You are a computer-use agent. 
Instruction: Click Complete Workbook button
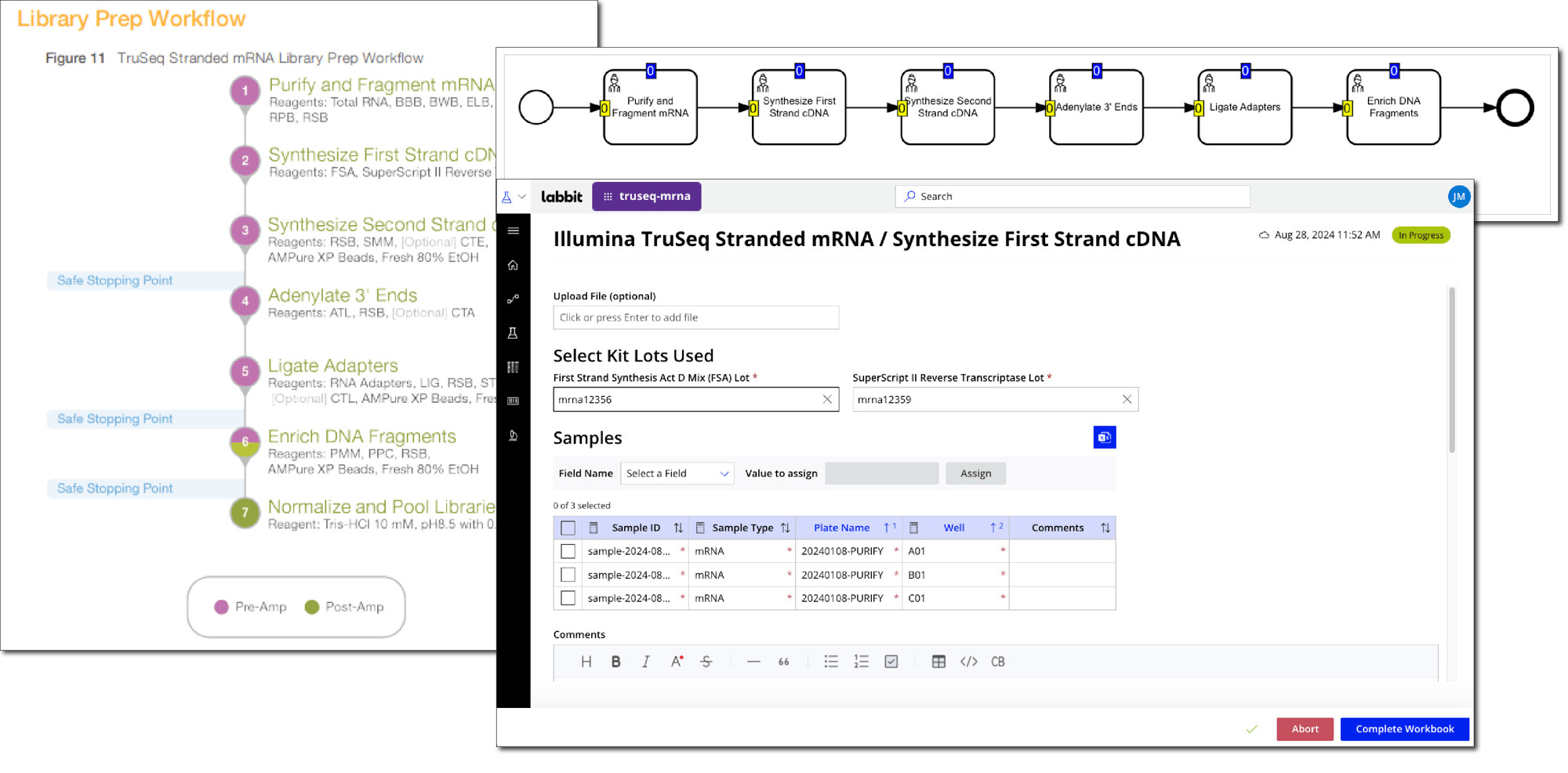pos(1405,729)
